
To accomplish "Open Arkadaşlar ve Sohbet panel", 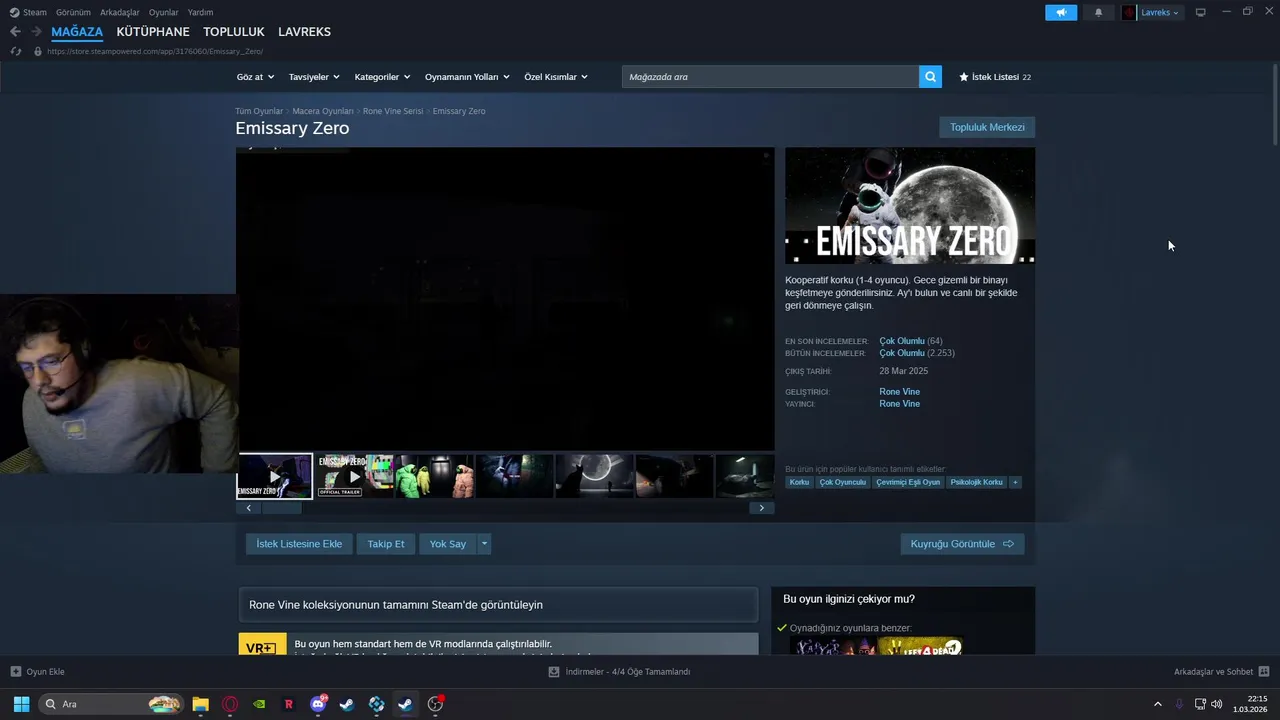I will (1221, 672).
